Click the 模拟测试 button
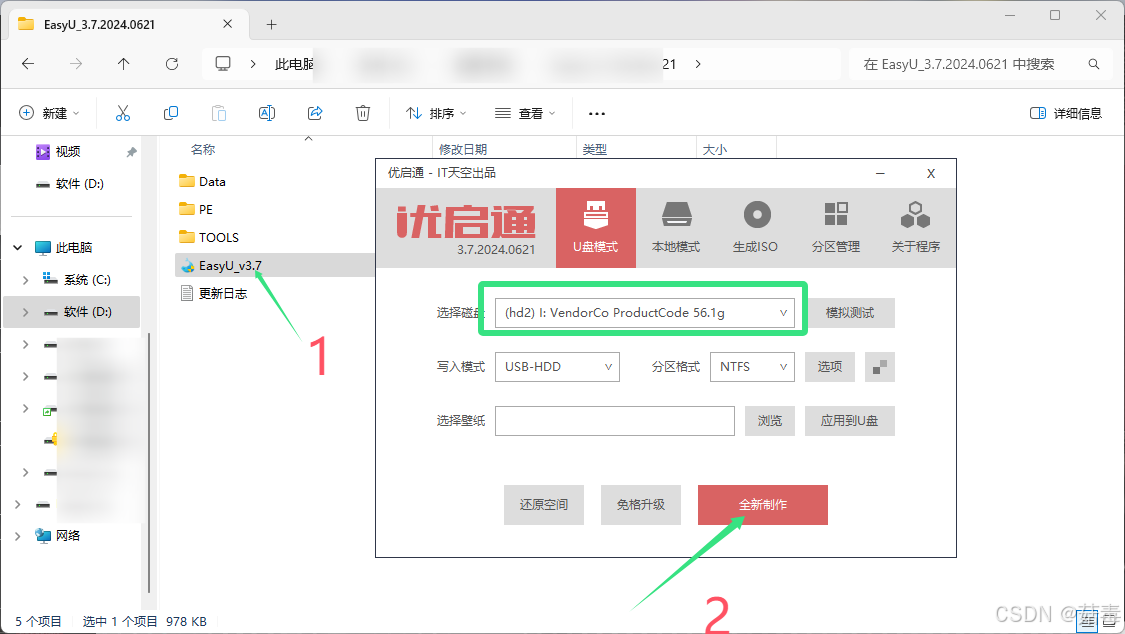Viewport: 1125px width, 634px height. pos(849,313)
